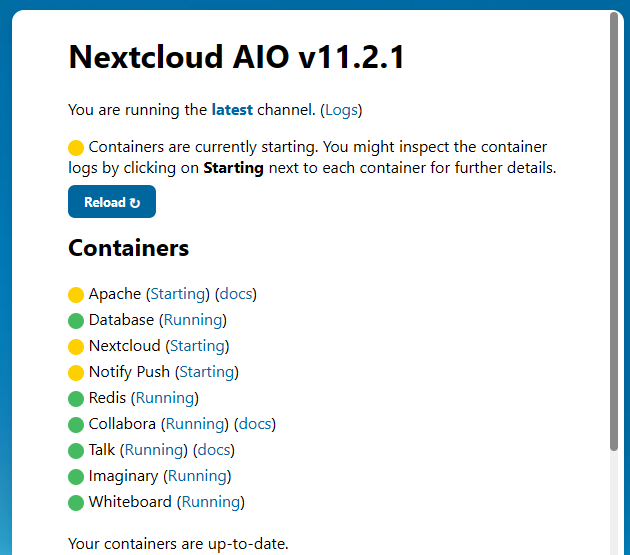Click the green status dot beside Whiteboard
This screenshot has width=630, height=555.
76,502
